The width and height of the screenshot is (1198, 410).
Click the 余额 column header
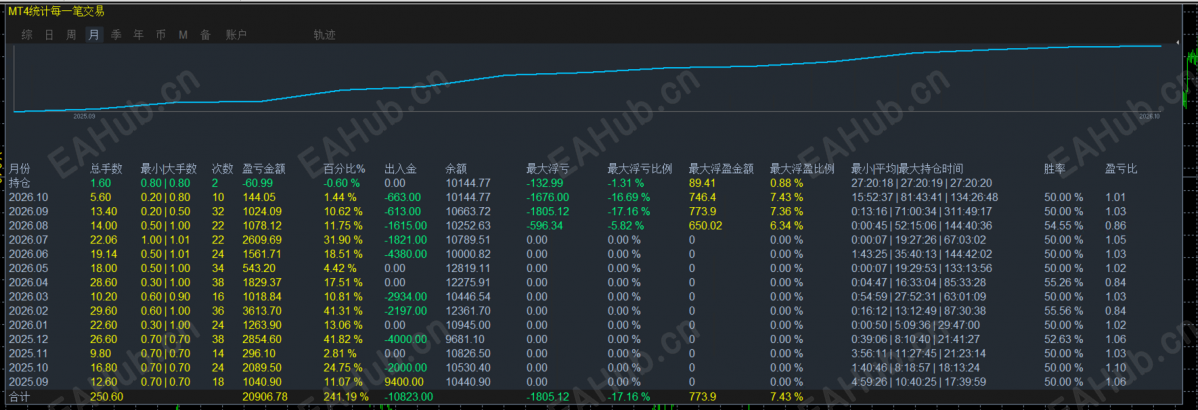[456, 169]
